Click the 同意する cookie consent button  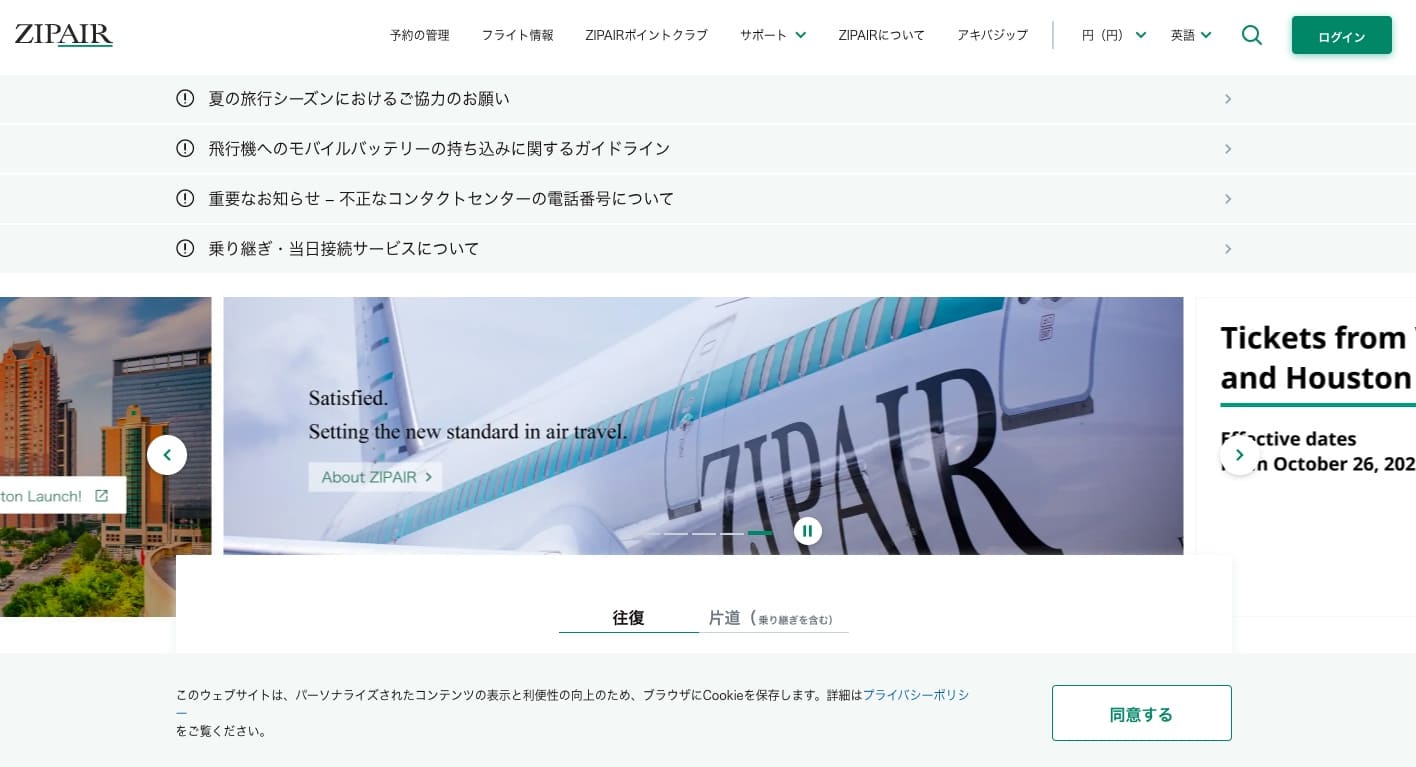tap(1141, 713)
